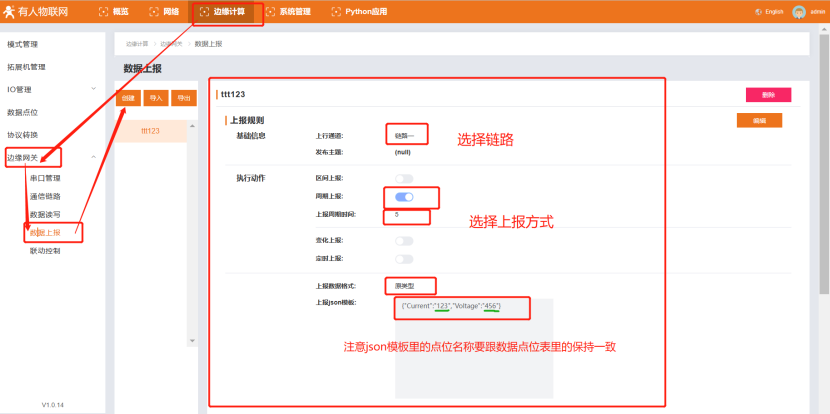Click the admin user avatar
This screenshot has width=830, height=414.
click(798, 12)
